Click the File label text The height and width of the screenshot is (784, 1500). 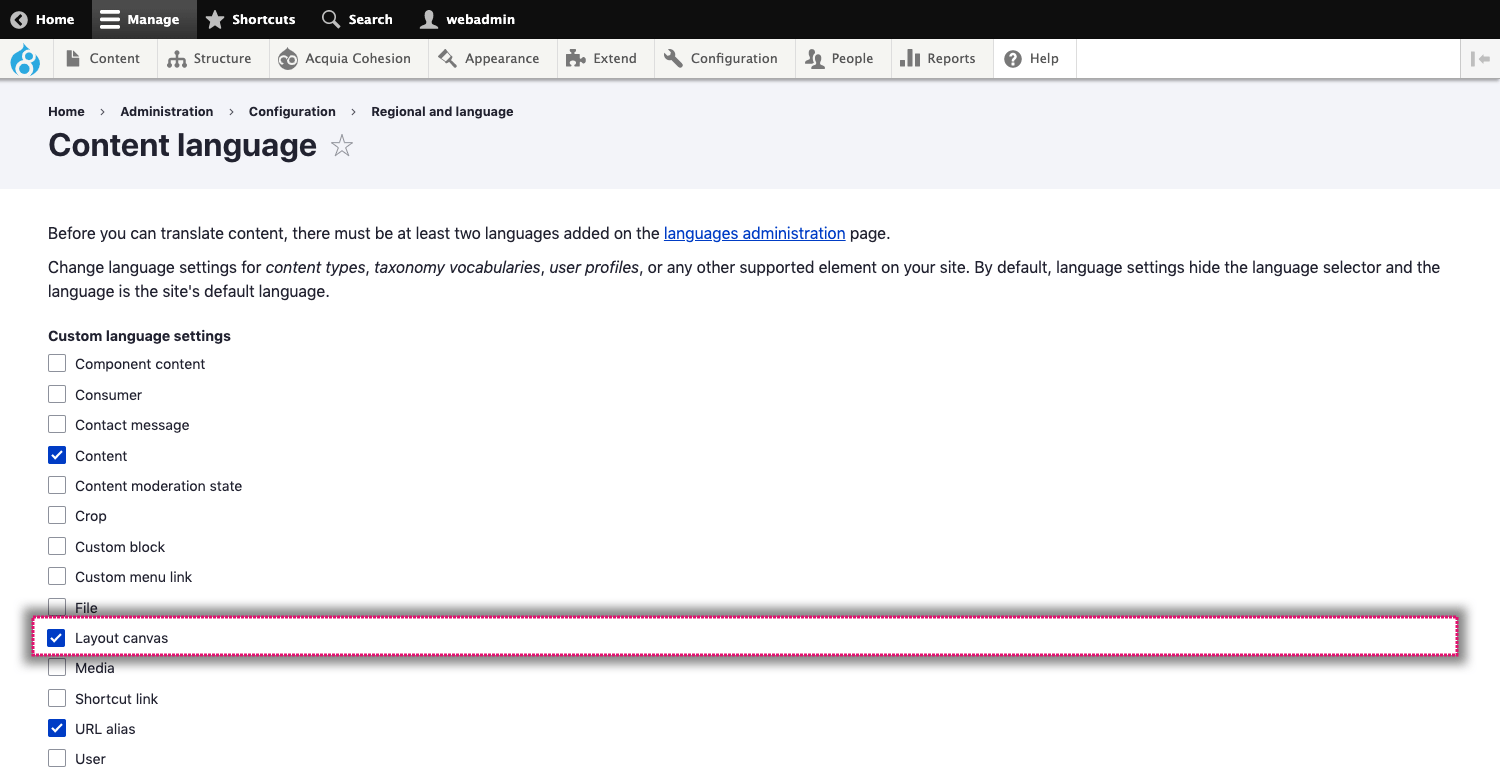[86, 608]
